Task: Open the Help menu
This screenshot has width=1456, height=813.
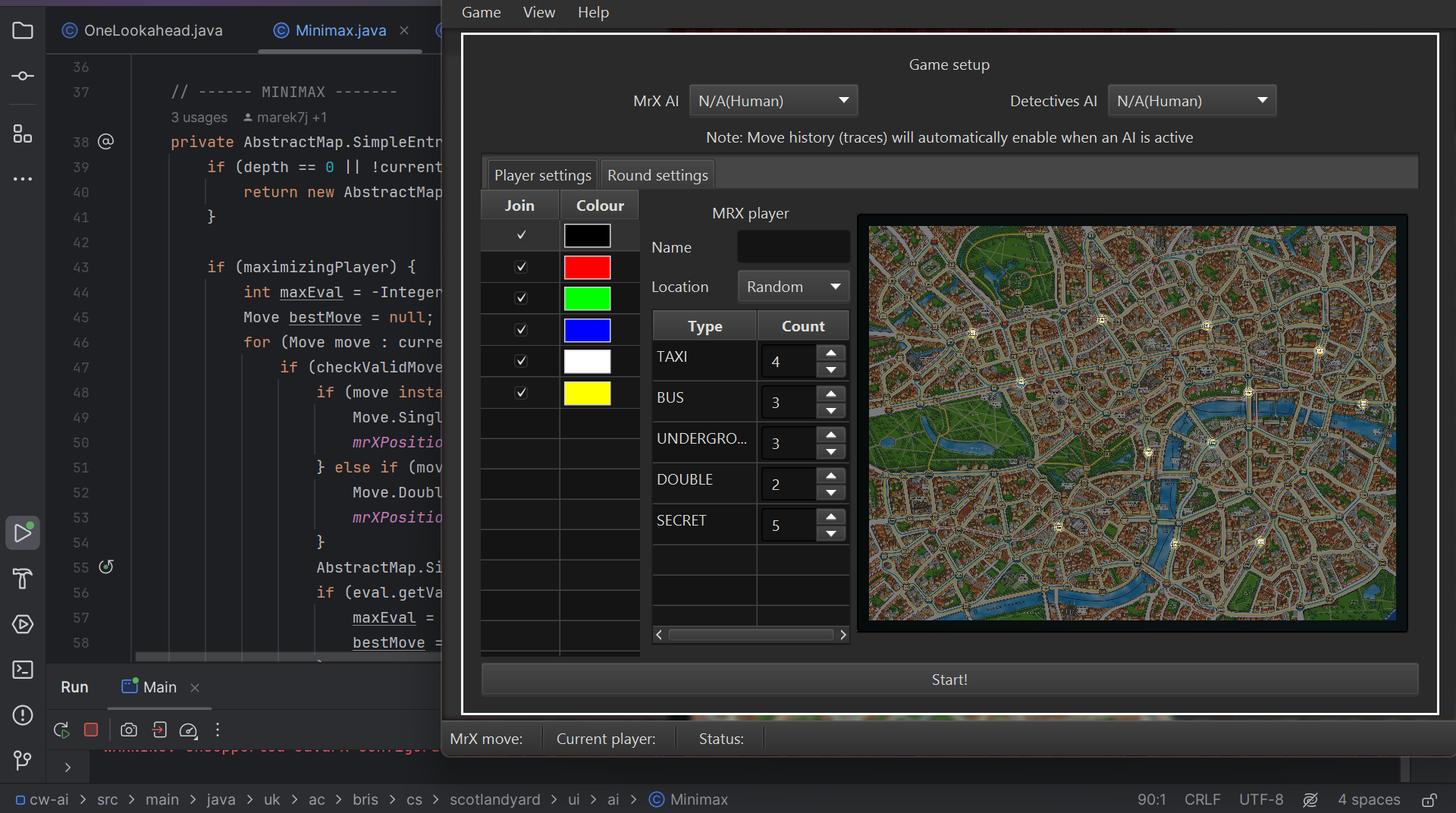Action: click(x=593, y=12)
